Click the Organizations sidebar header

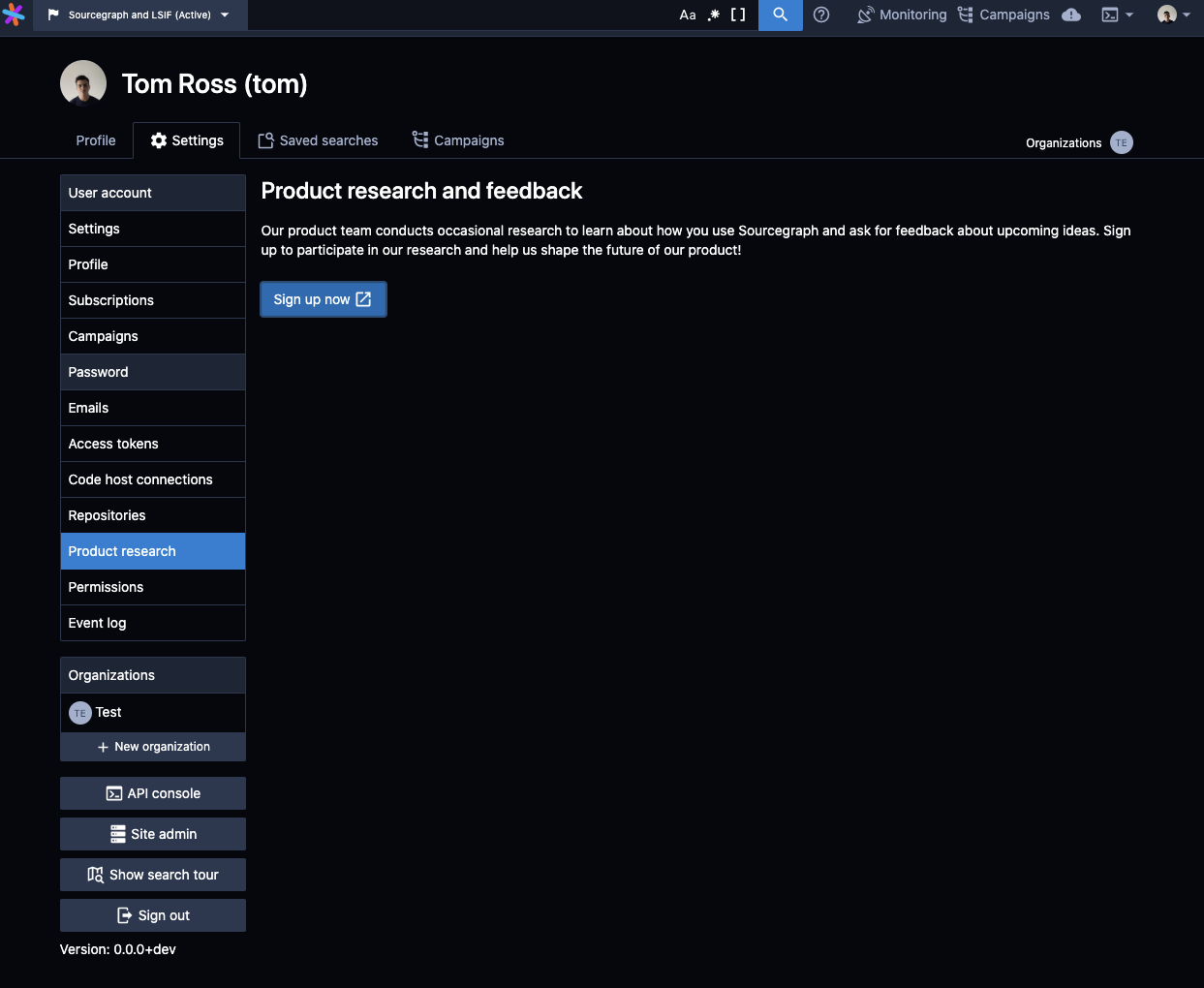[x=153, y=675]
